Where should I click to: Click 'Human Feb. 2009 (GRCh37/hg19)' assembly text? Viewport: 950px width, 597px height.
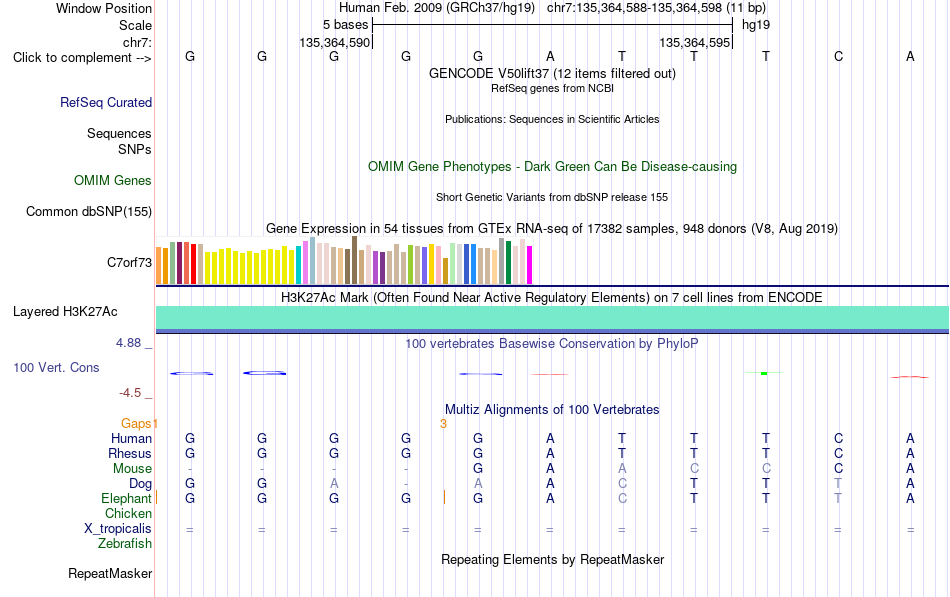pos(437,8)
